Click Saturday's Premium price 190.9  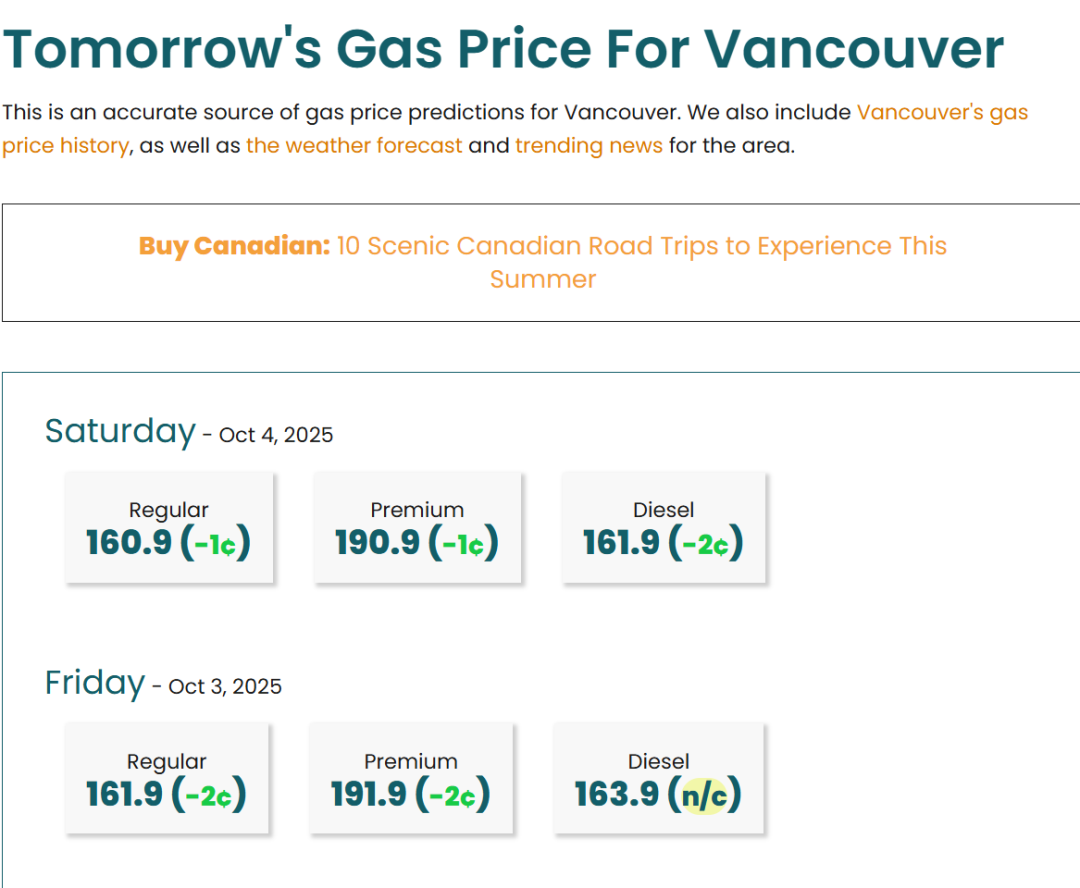377,543
